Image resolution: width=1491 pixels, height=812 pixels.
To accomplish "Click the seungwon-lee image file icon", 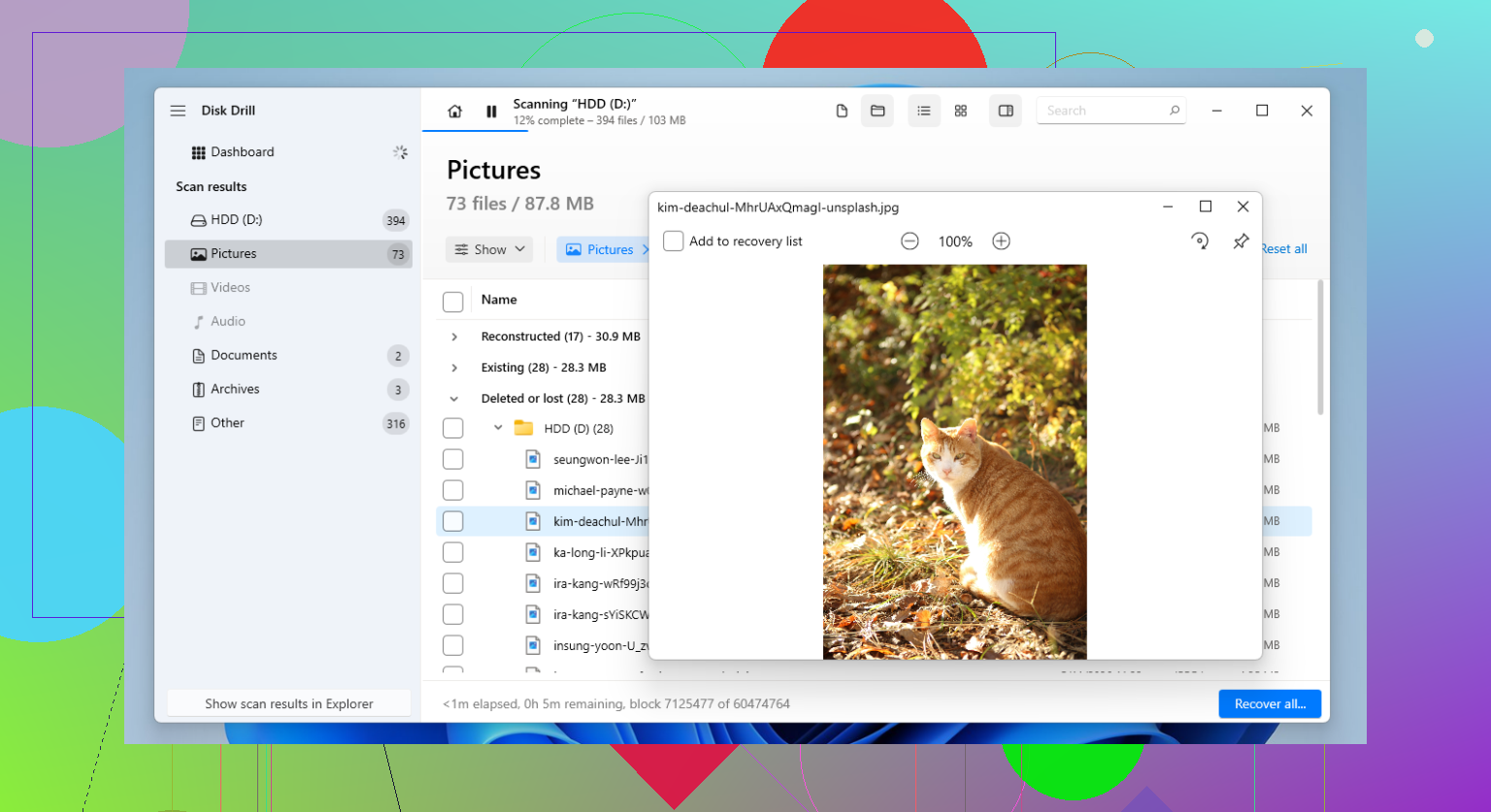I will [x=533, y=459].
